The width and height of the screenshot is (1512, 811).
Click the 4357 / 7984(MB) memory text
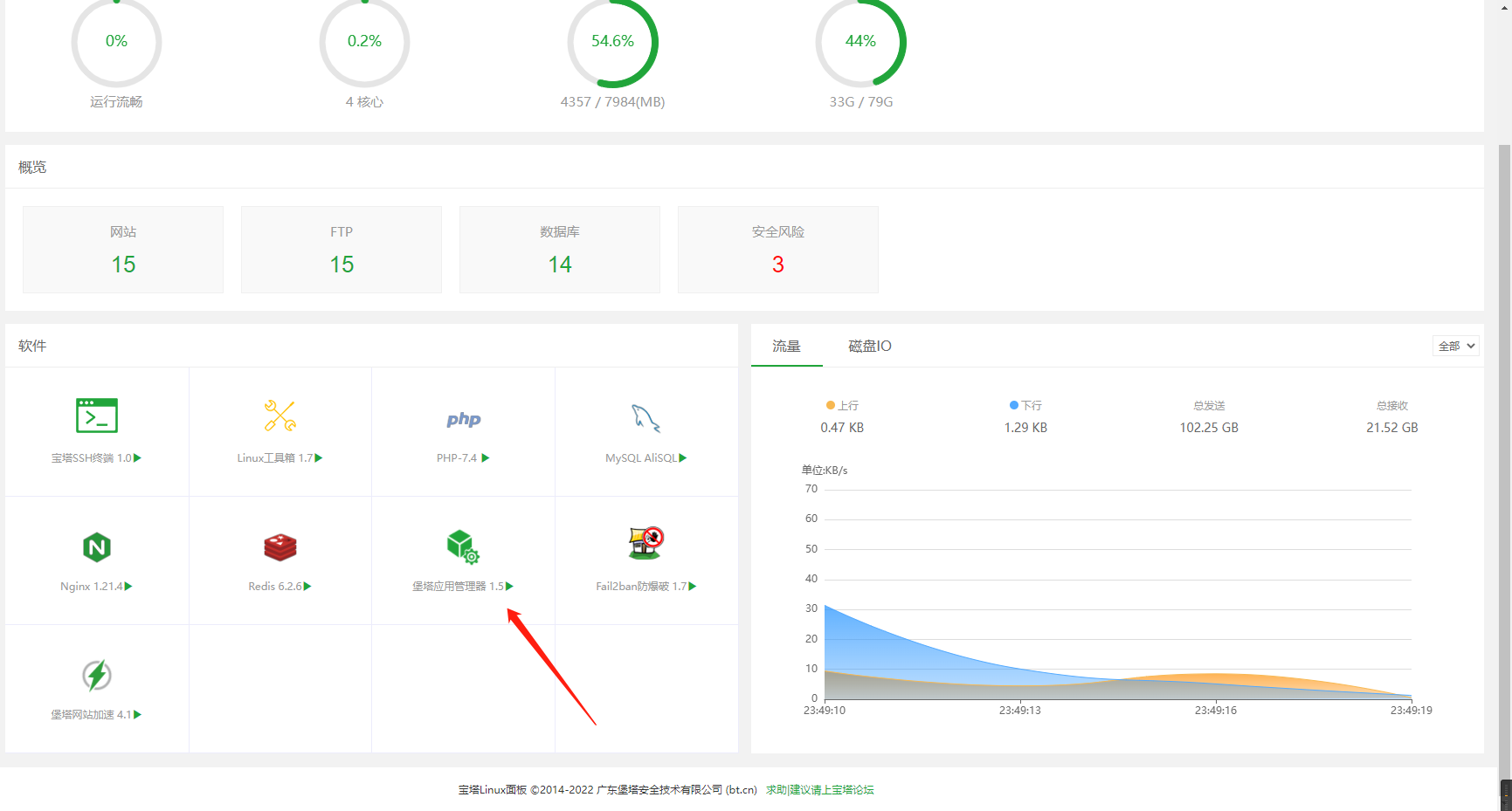point(612,102)
